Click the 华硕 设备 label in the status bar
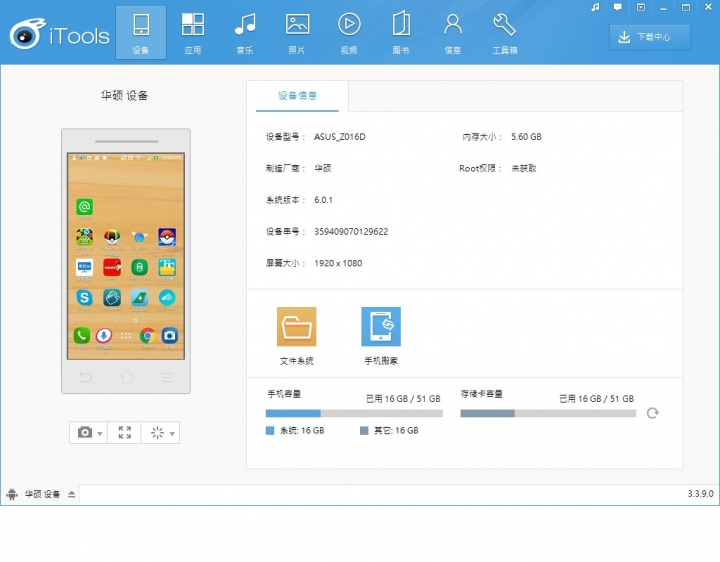720x562 pixels. (42, 494)
